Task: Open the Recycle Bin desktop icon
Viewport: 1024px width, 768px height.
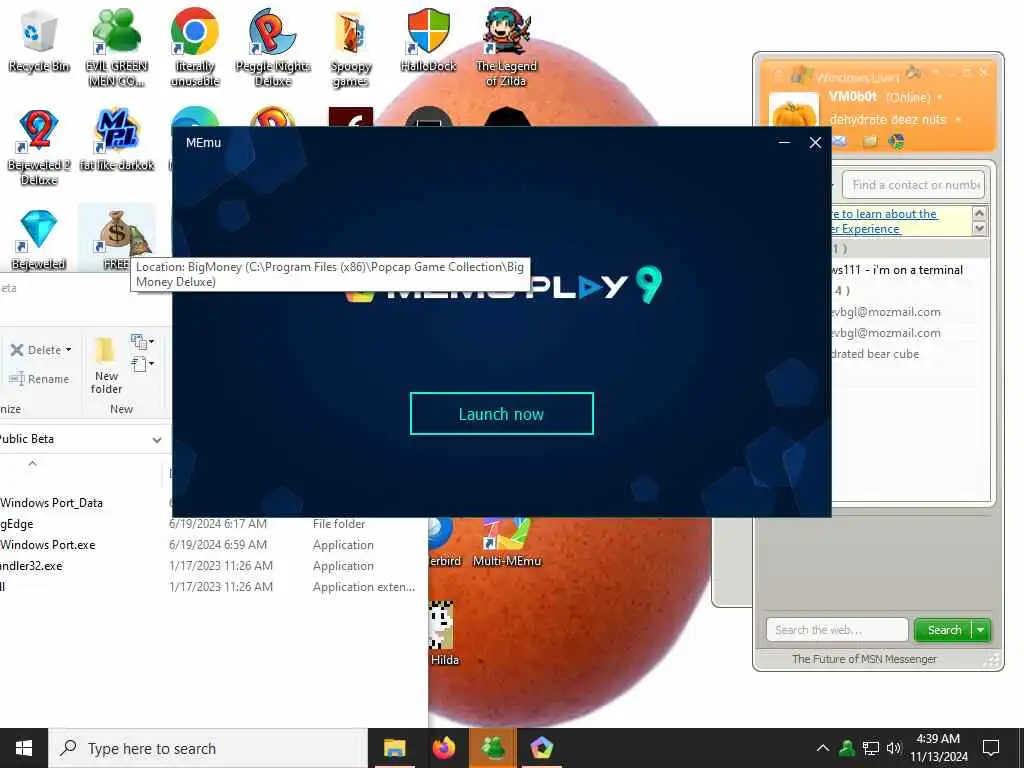Action: pyautogui.click(x=38, y=40)
